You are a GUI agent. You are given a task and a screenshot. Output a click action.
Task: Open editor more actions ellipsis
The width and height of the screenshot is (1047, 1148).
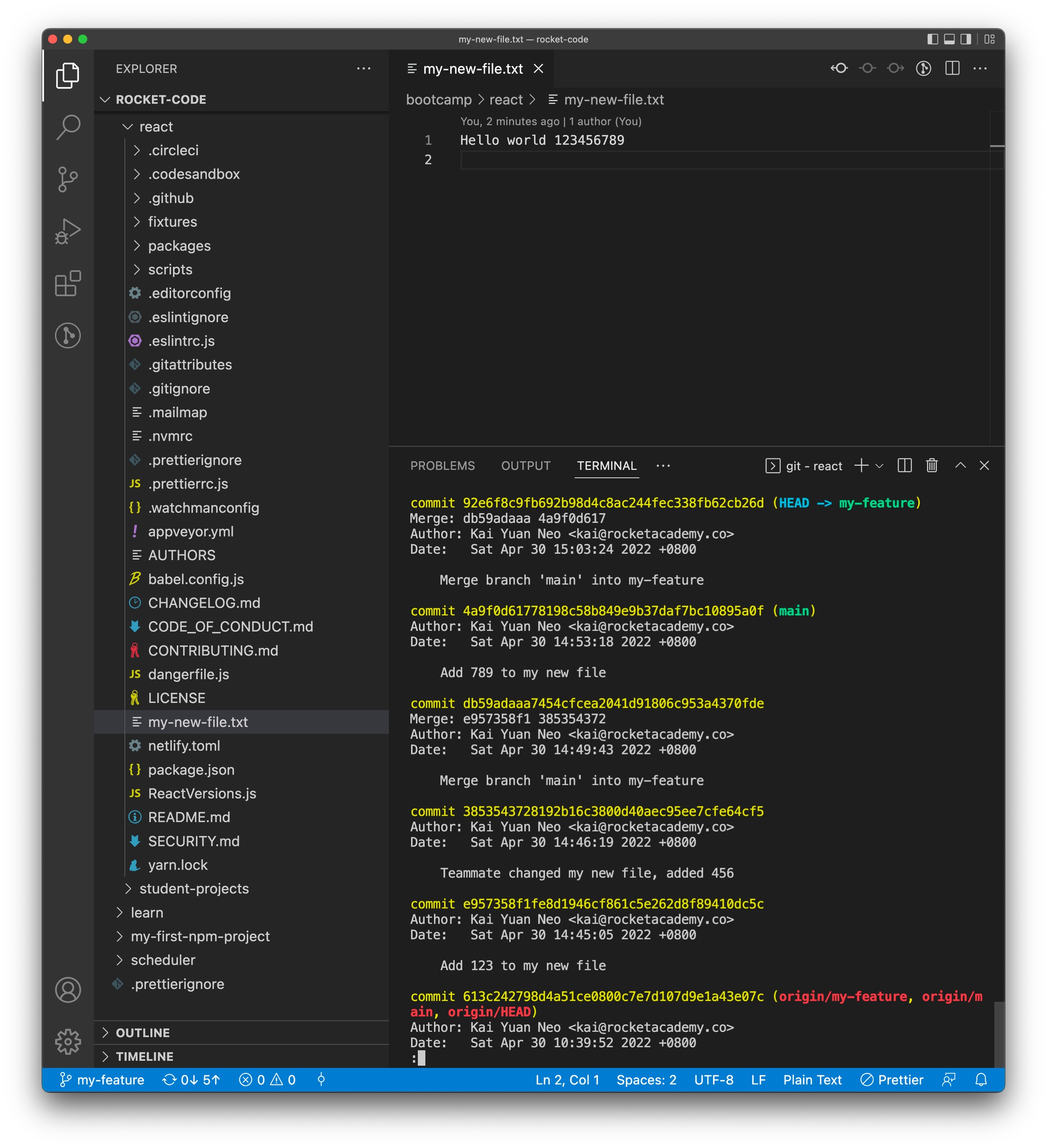click(980, 68)
